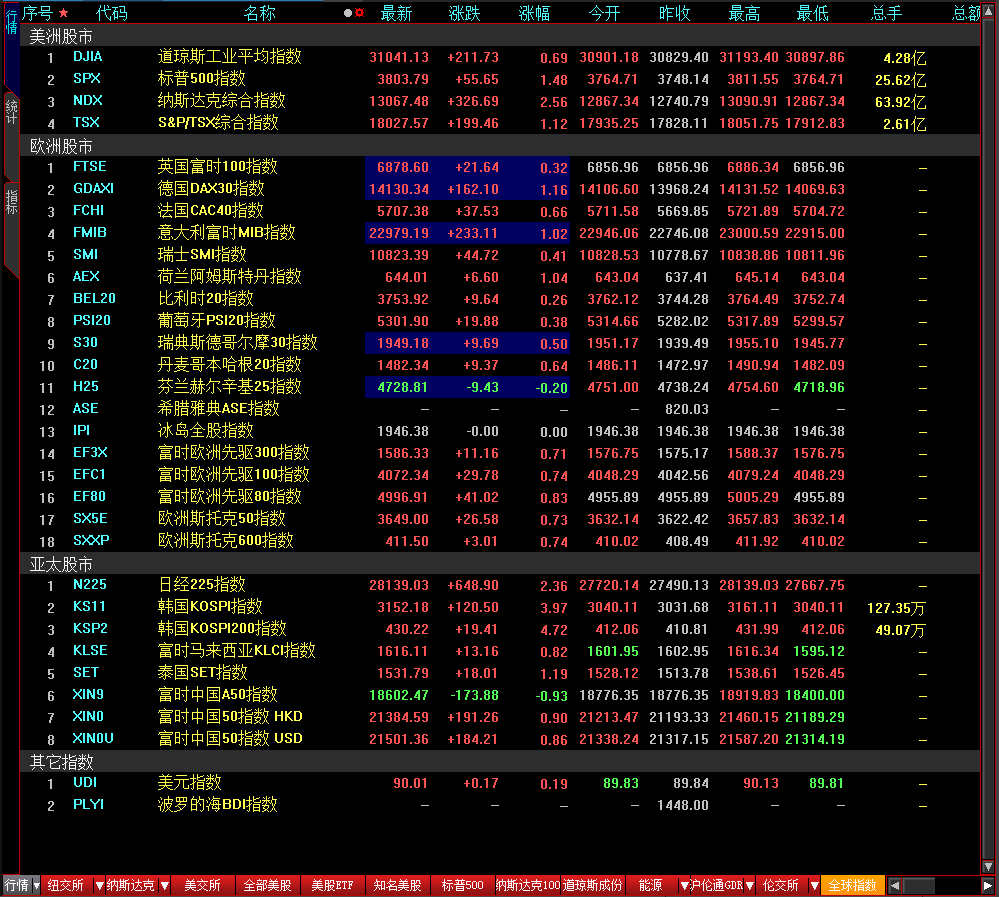
Task: Select 芬兰赫尔辛基25指数 row name
Action: pos(229,387)
